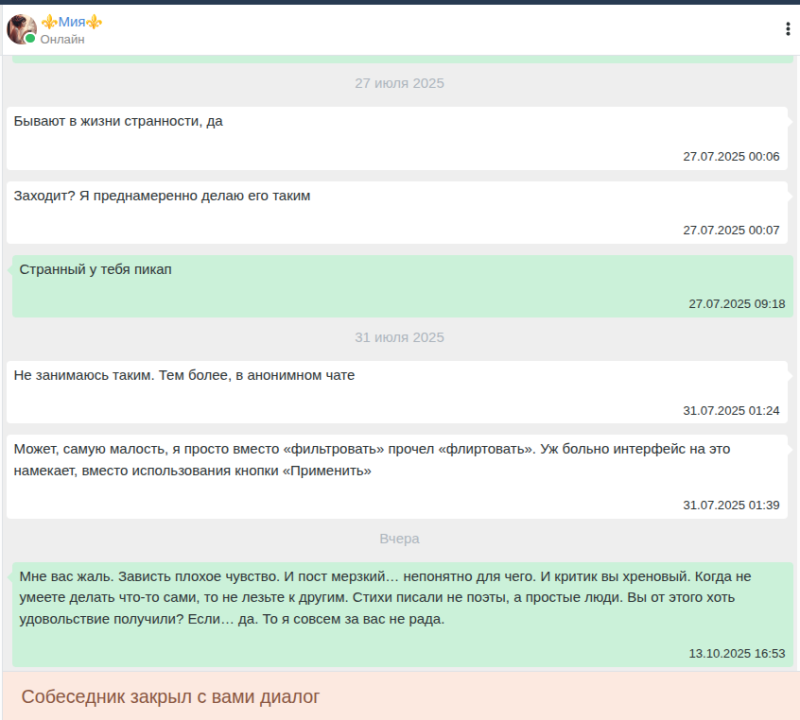
Task: Click the 31.07.2025 01:39 timestamp
Action: (731, 505)
